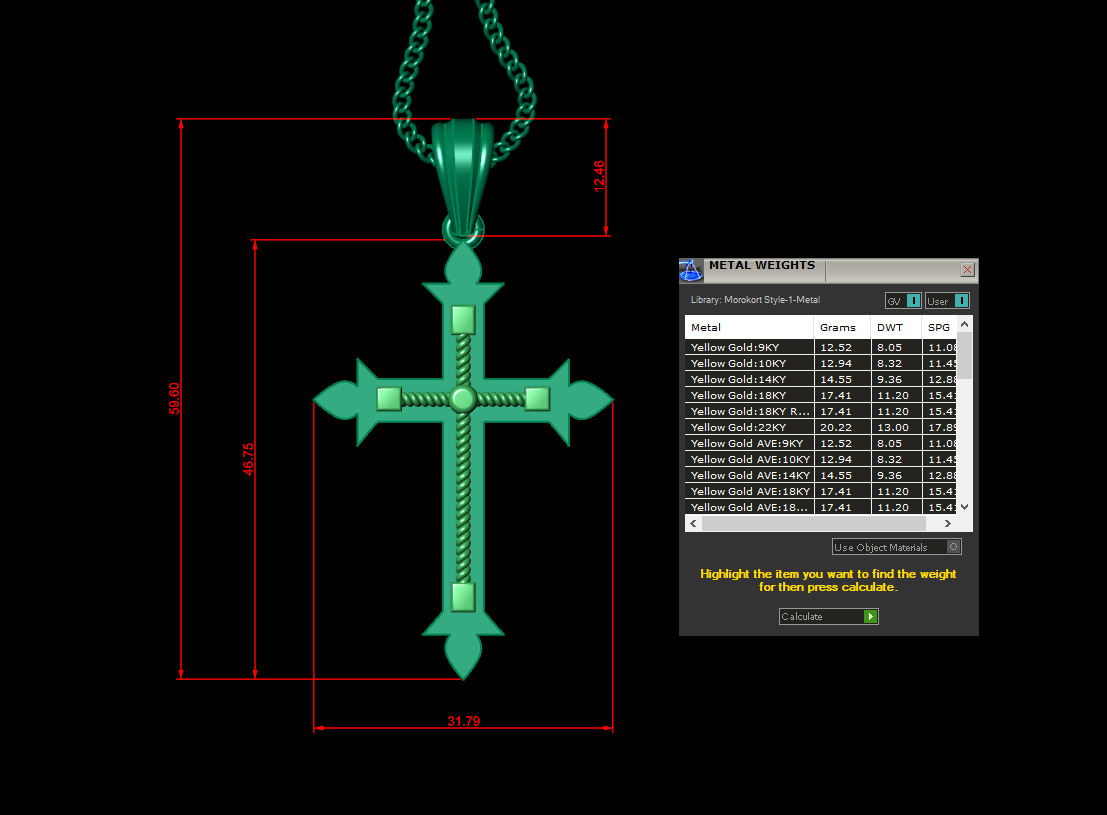
Task: Click the horizontal scrollbar thumb
Action: [x=813, y=523]
